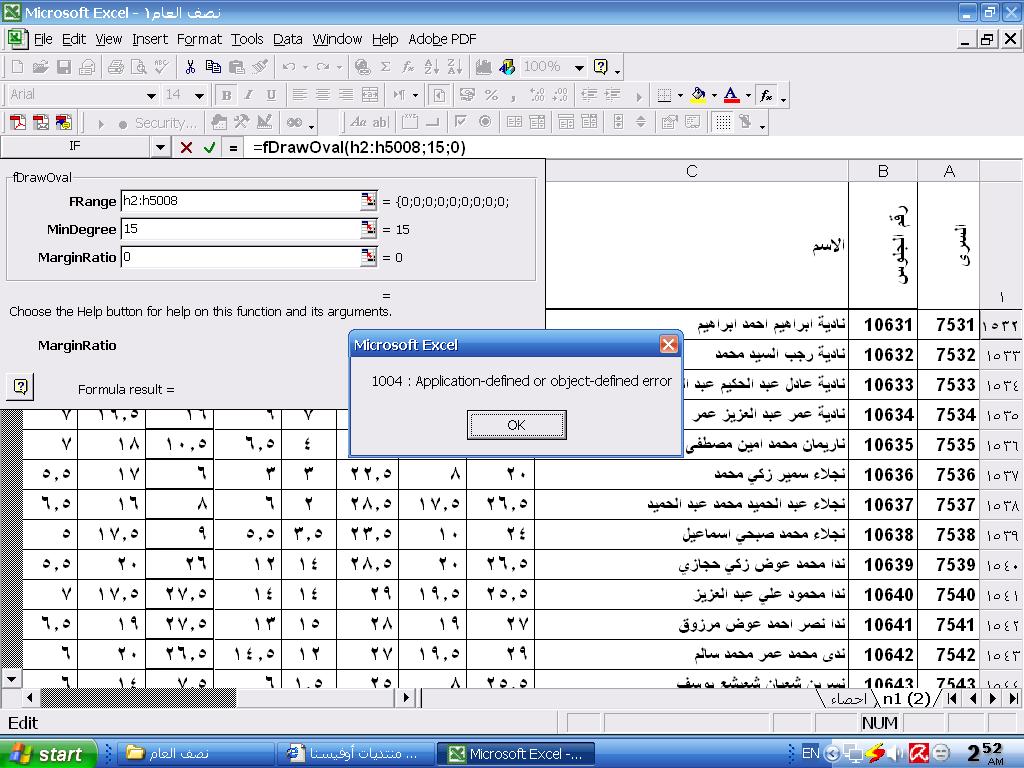Click the Font Color A button

pyautogui.click(x=731, y=95)
